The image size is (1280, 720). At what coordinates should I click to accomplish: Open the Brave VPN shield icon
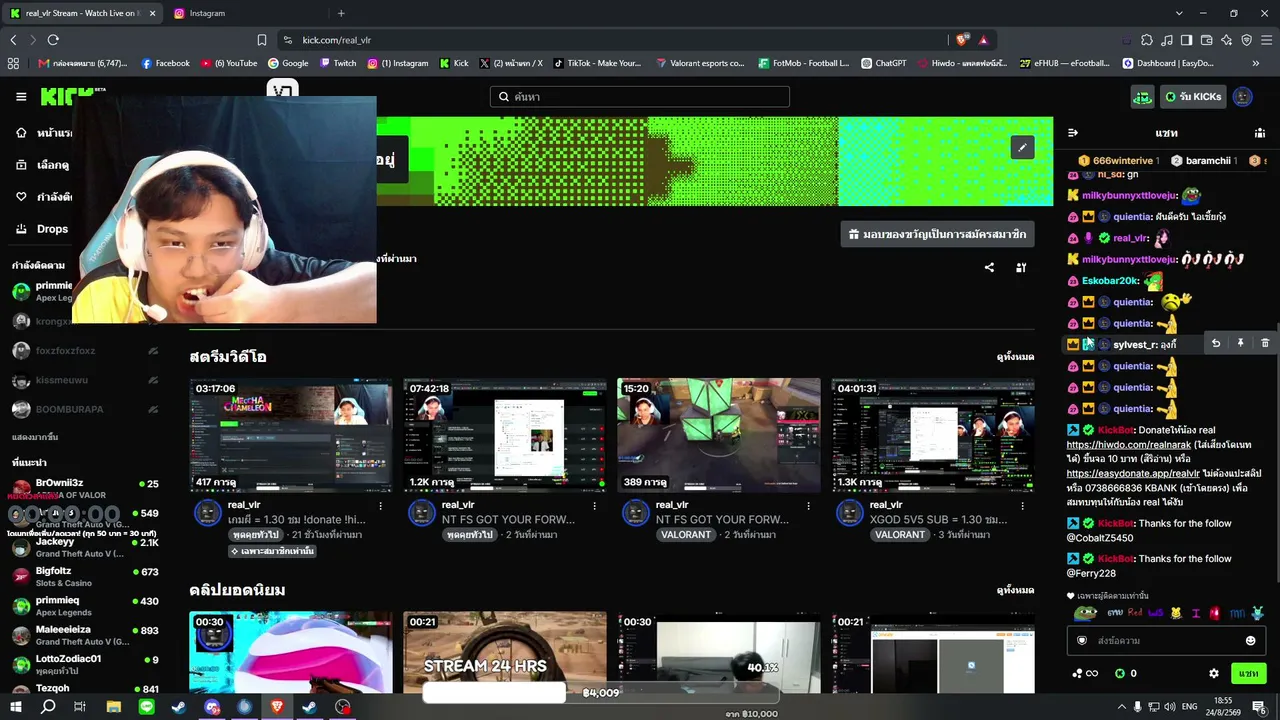1247,40
